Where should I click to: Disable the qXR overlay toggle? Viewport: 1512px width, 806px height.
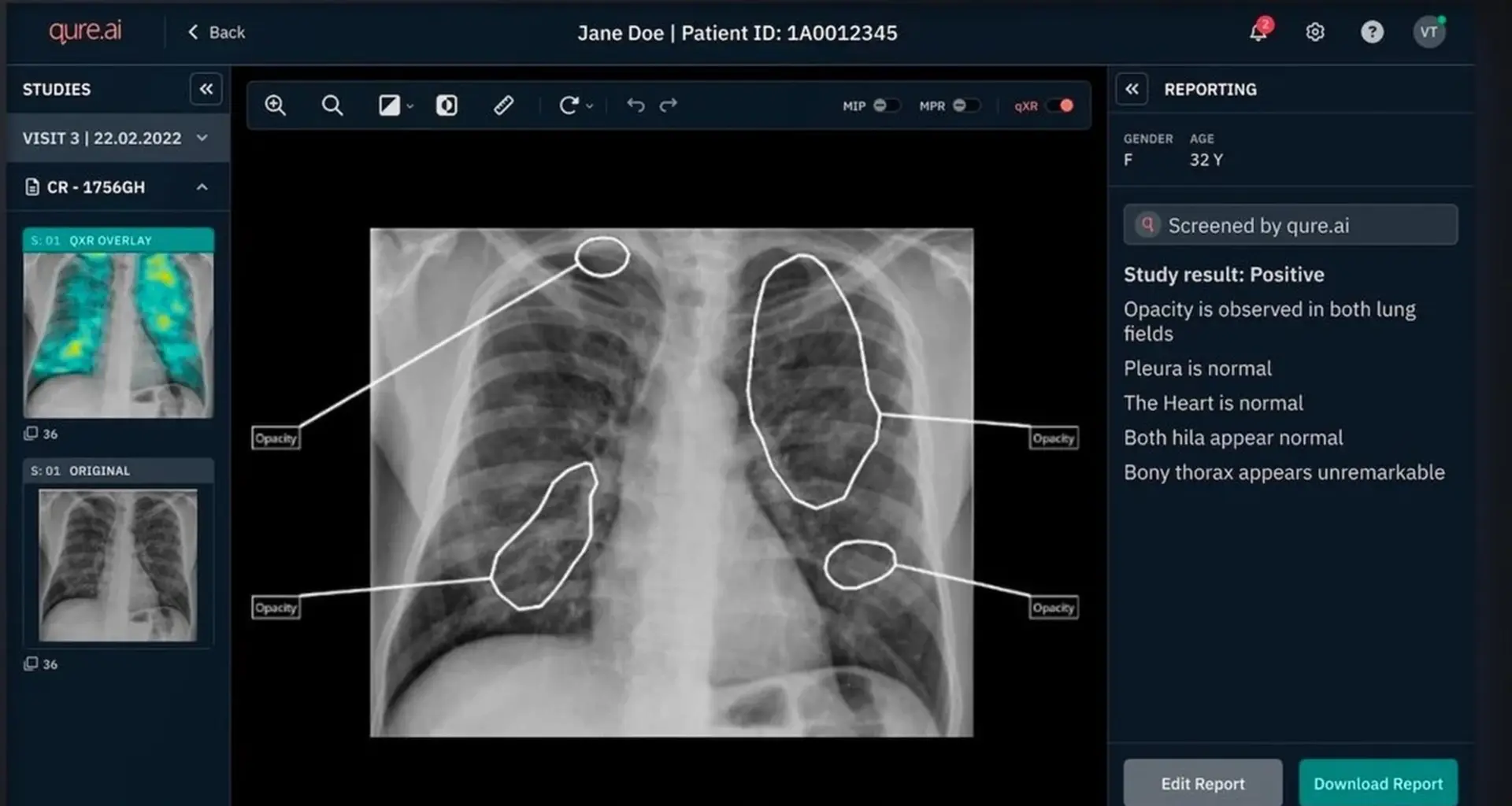pyautogui.click(x=1061, y=105)
